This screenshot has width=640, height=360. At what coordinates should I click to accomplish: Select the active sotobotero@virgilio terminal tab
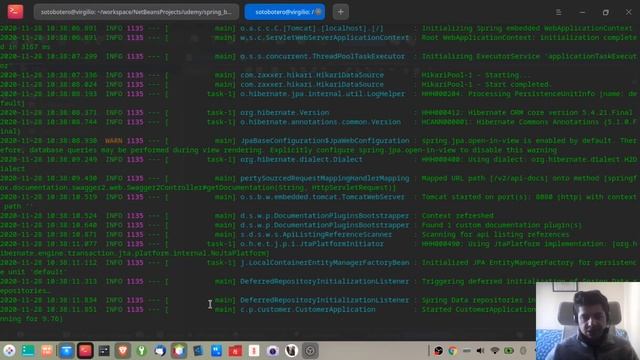[285, 12]
